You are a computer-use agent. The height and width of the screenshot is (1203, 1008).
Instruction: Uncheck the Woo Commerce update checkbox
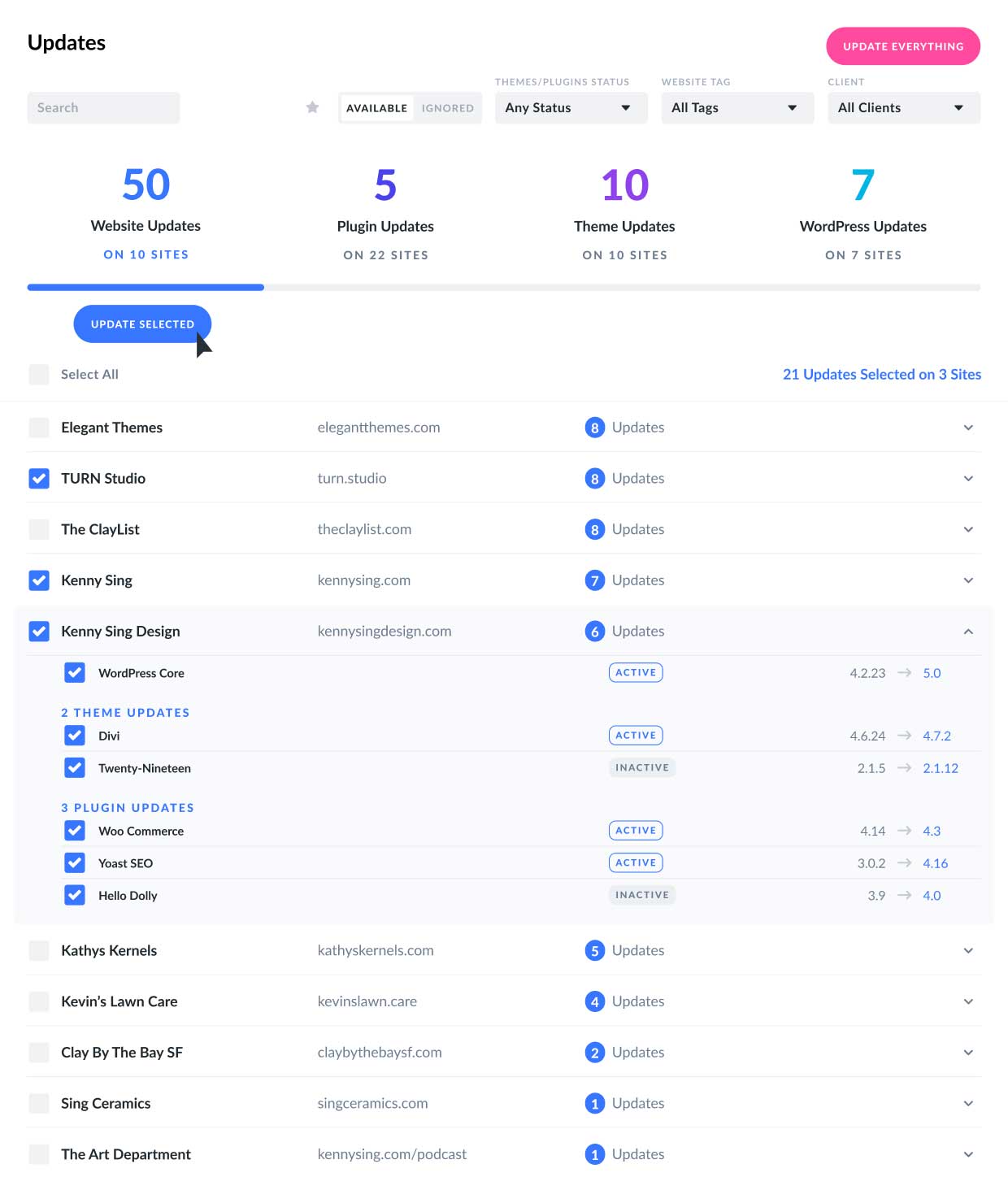point(74,830)
